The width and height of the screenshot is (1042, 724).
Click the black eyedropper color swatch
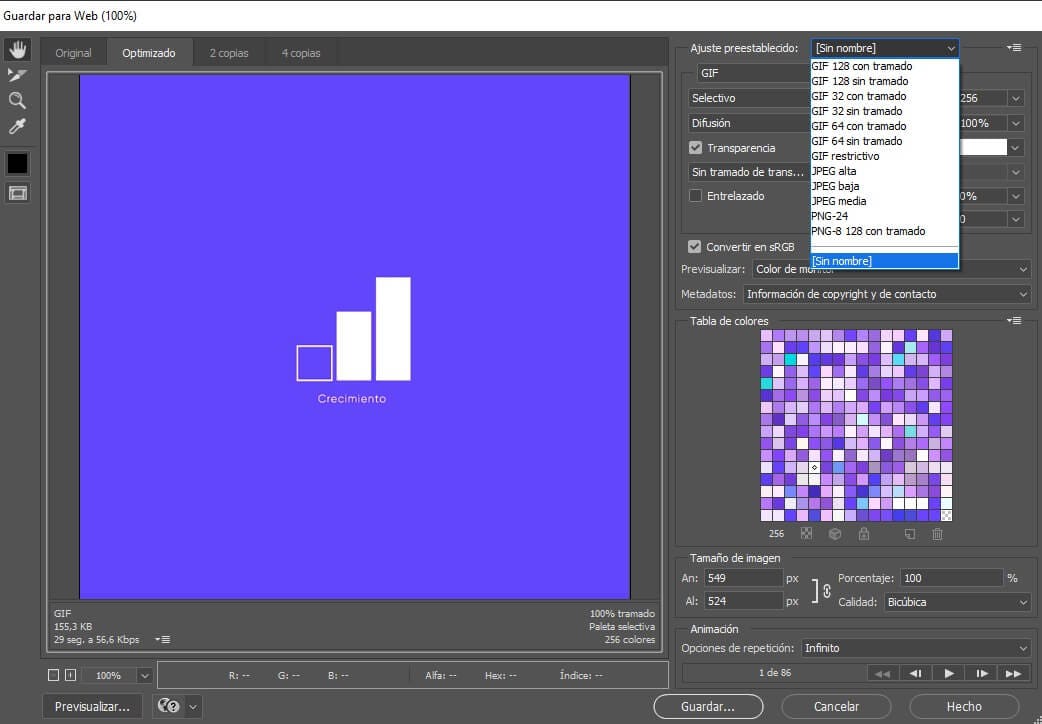[17, 163]
